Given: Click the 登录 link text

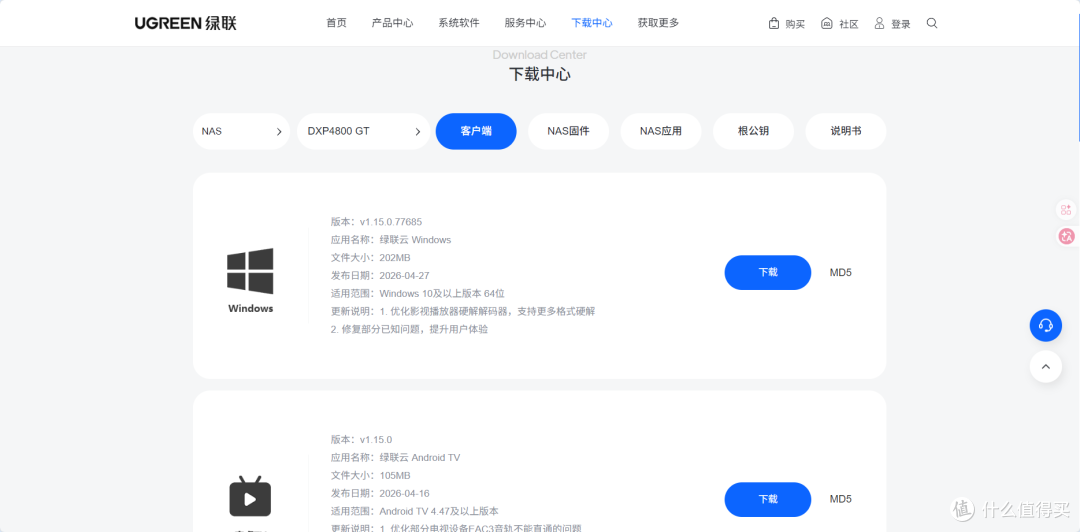Looking at the screenshot, I should (x=900, y=24).
